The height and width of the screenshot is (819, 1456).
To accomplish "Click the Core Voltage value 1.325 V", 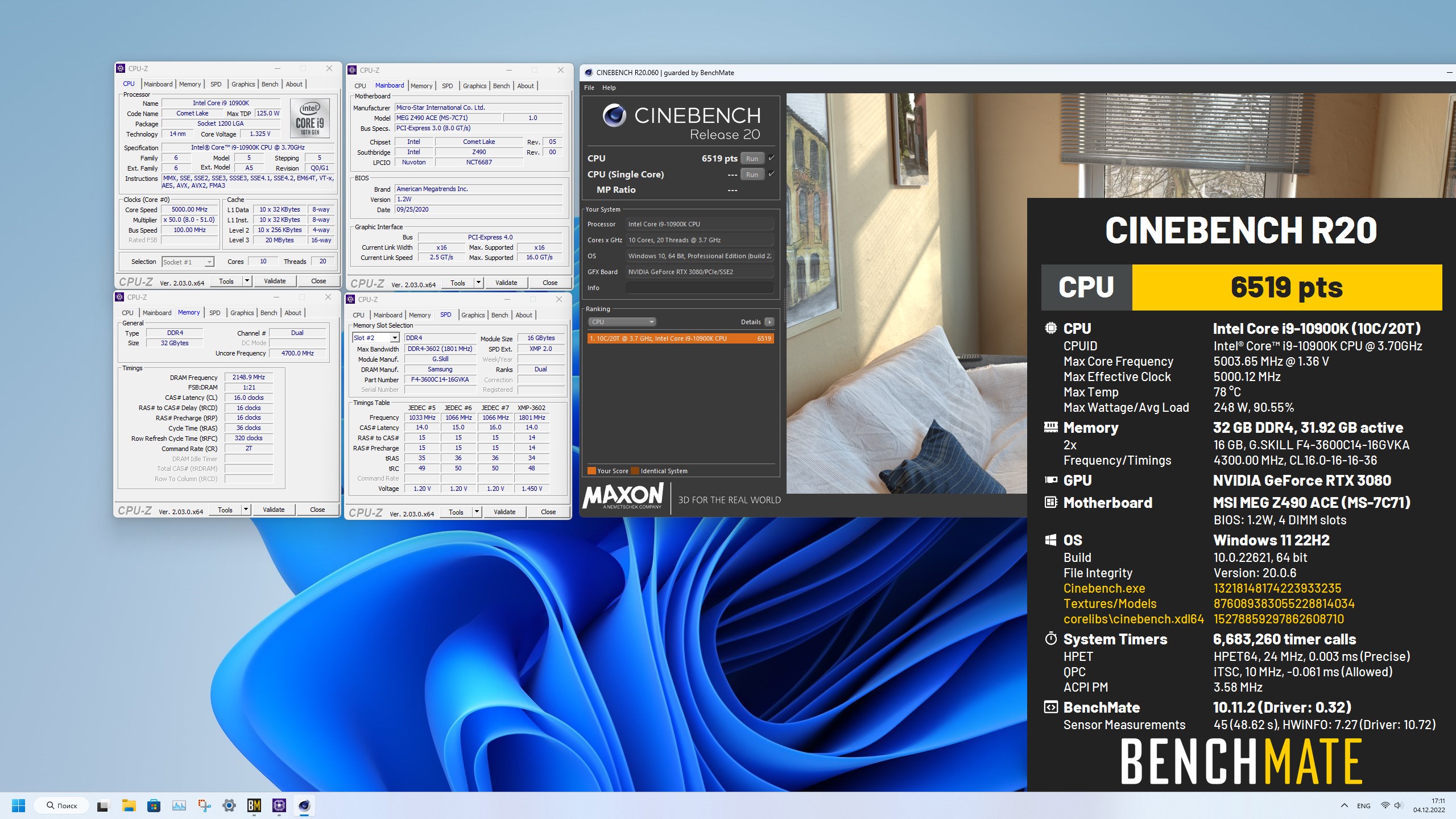I will (x=260, y=134).
